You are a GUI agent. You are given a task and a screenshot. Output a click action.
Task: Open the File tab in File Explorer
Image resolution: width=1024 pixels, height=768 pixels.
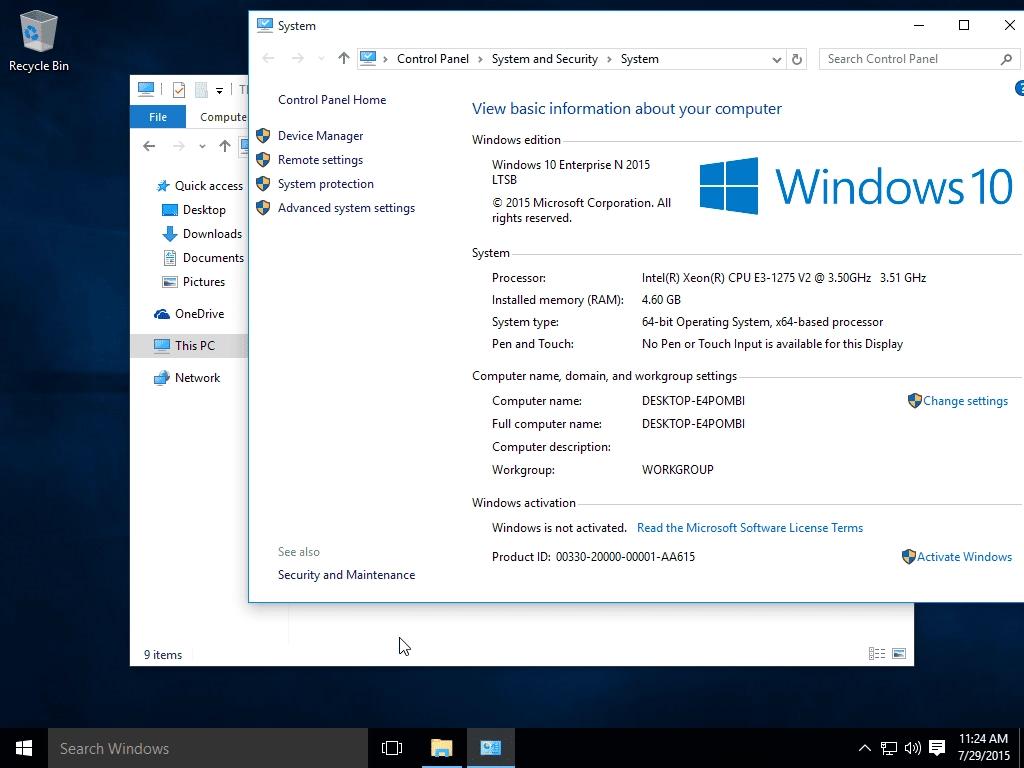pos(158,117)
